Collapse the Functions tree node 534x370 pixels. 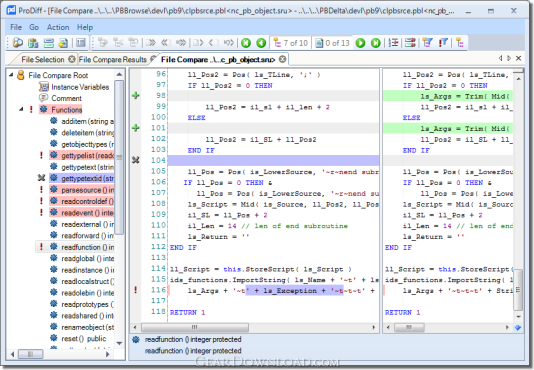point(21,109)
